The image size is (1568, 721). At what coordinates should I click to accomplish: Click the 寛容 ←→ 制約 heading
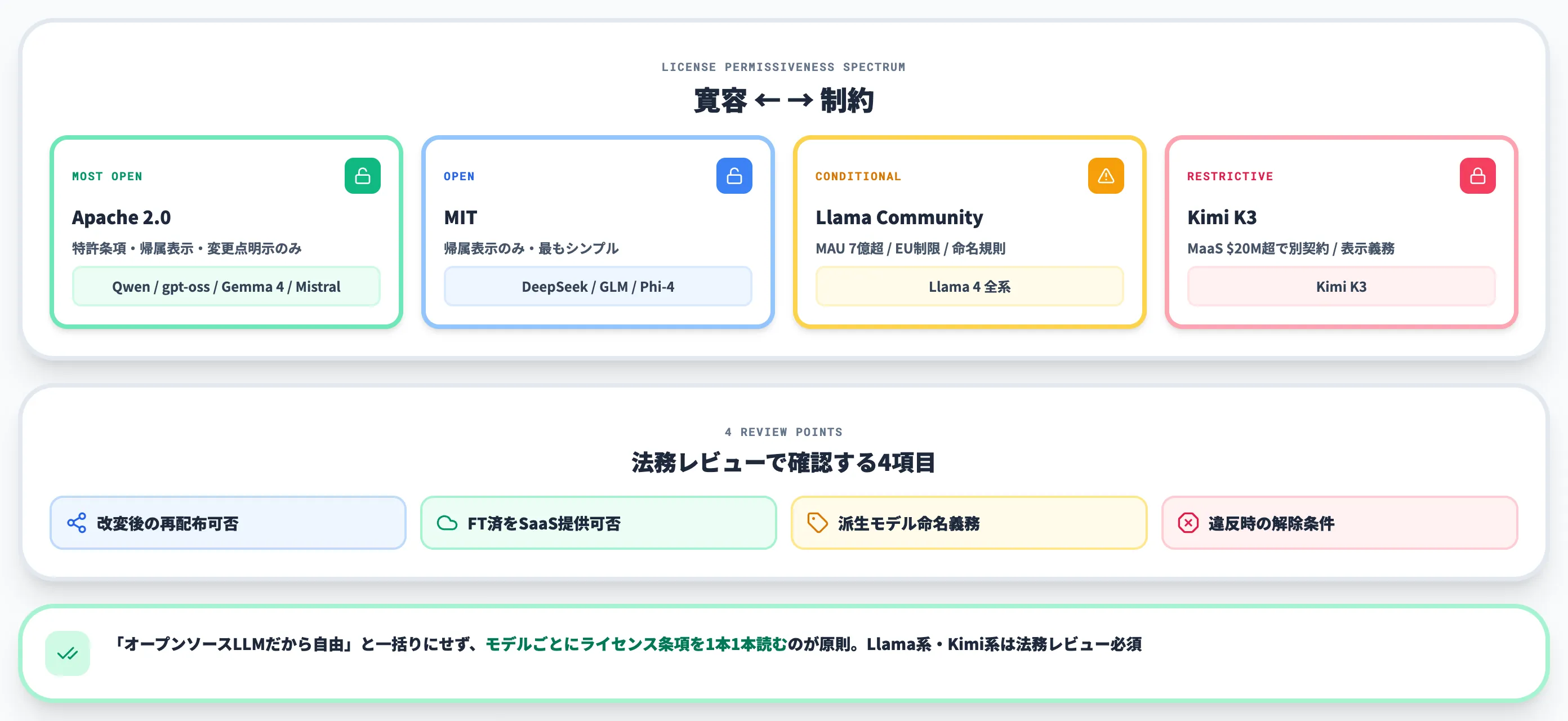point(784,100)
